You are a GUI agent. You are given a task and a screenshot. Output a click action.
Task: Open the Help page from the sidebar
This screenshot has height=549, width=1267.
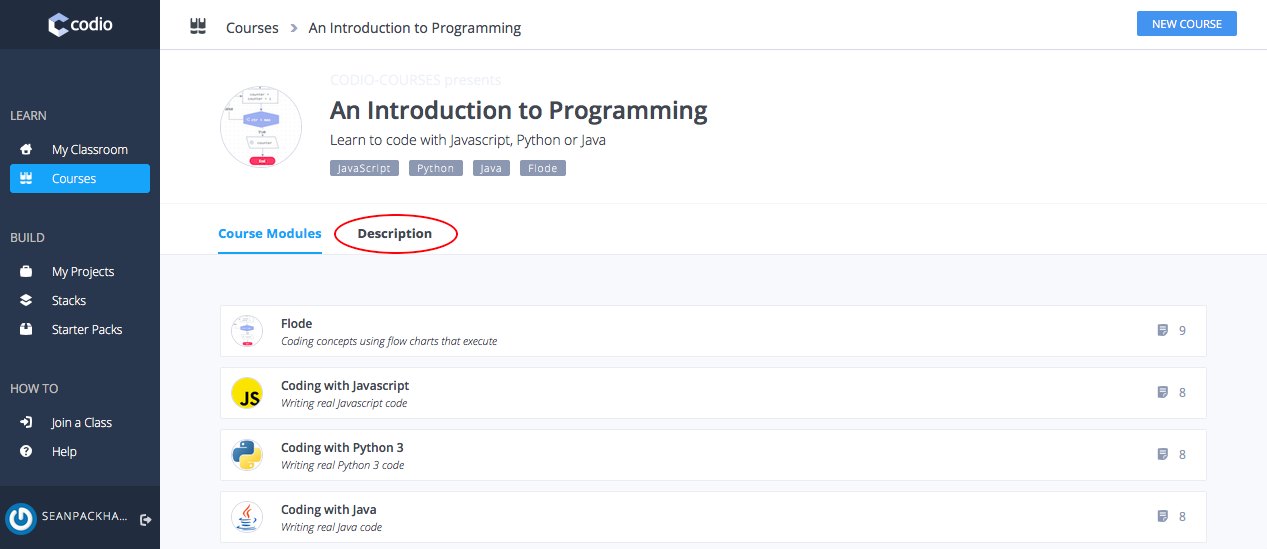point(64,452)
